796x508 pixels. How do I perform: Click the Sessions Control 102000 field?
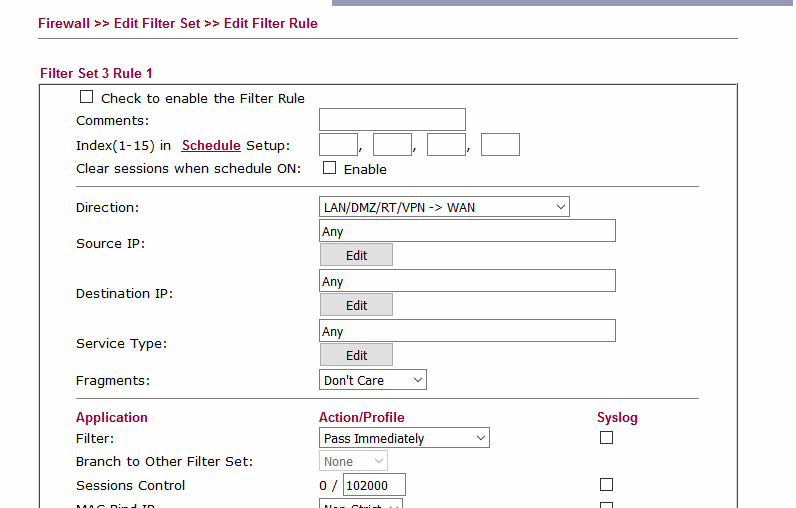[373, 486]
